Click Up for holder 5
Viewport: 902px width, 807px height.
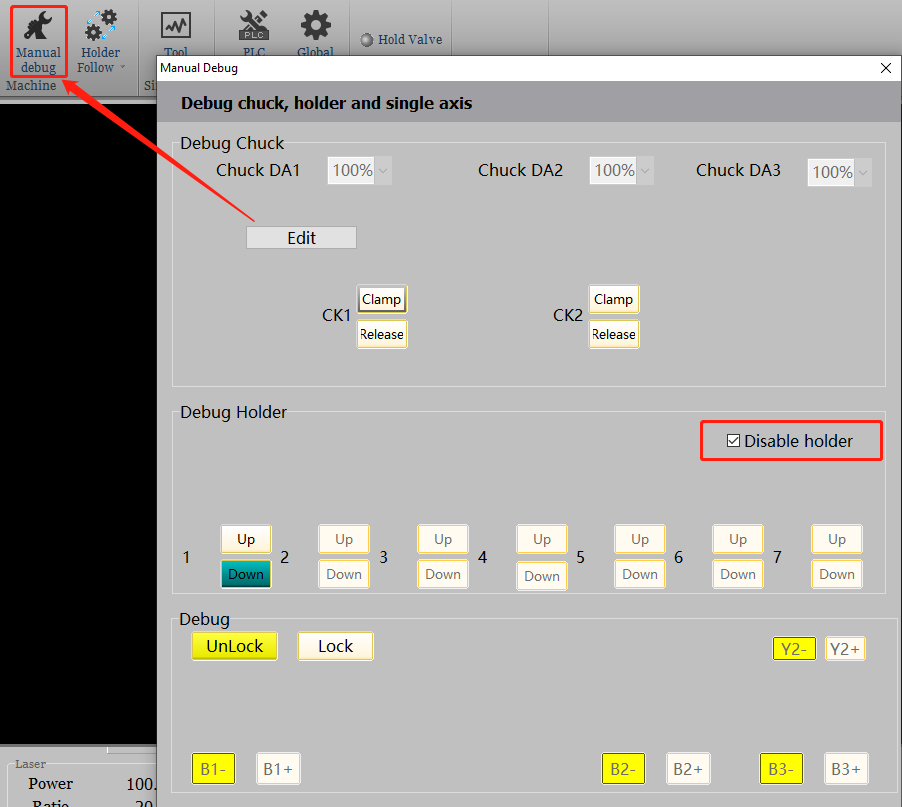[640, 539]
